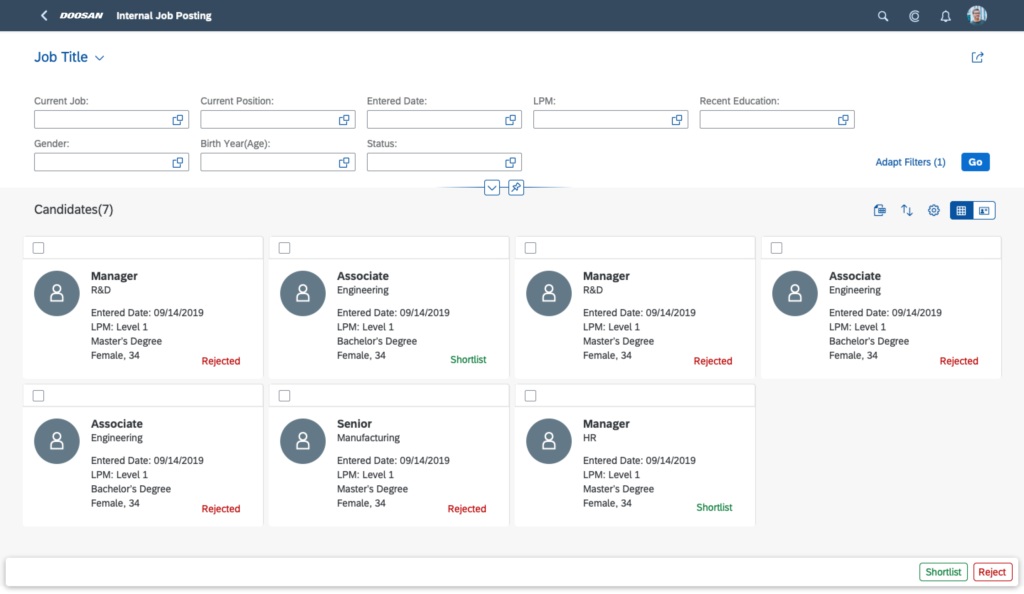The width and height of the screenshot is (1024, 594).
Task: Open the sort options icon
Action: pyautogui.click(x=907, y=210)
